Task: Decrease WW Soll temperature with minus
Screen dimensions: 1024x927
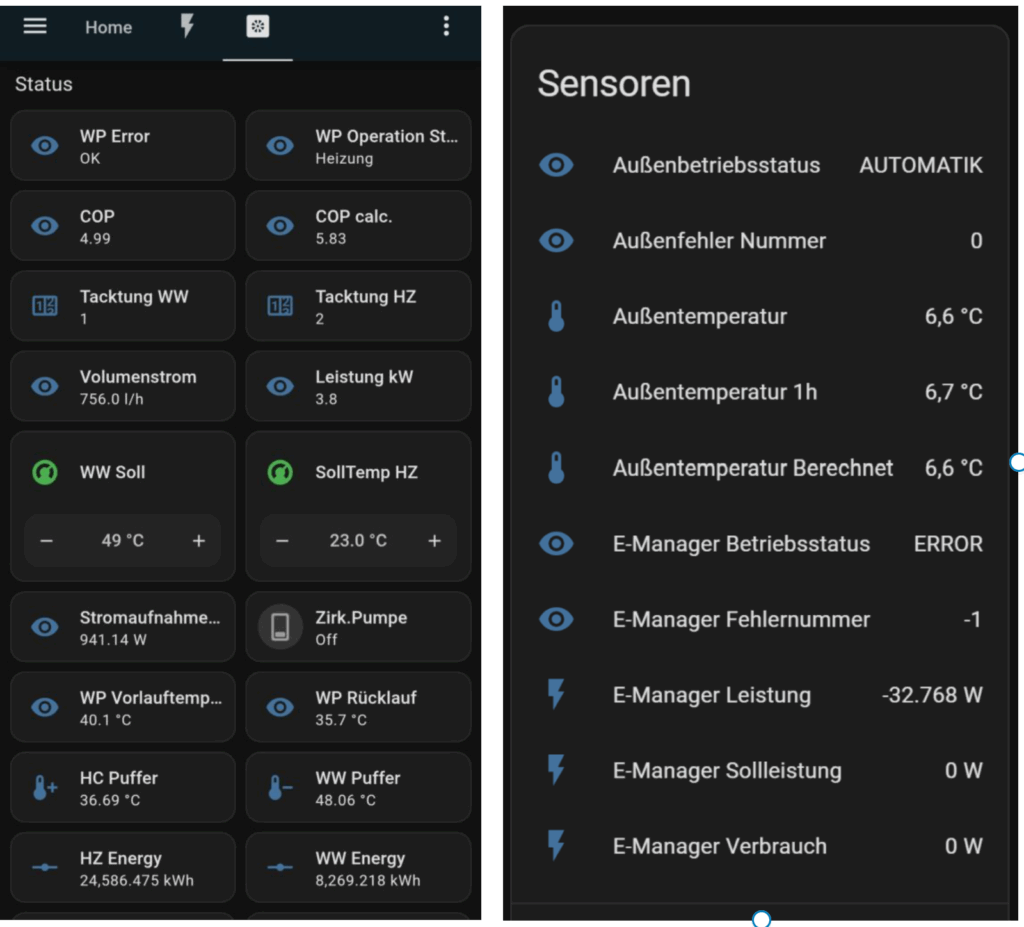Action: [x=47, y=541]
